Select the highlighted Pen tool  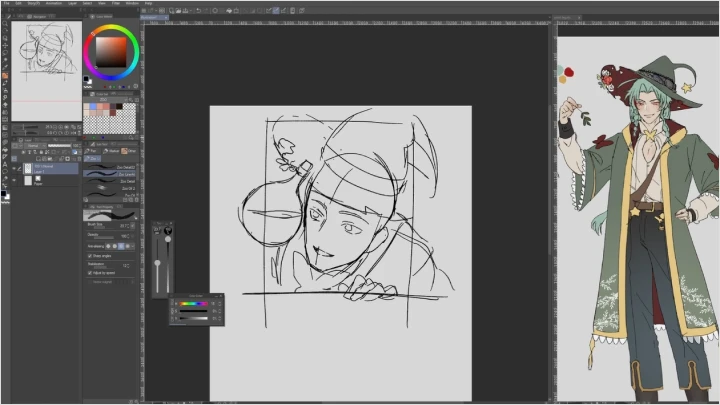(x=4, y=74)
